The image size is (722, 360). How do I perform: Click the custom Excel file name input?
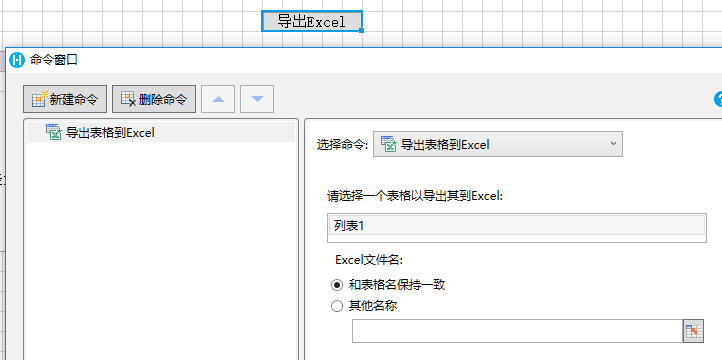[517, 331]
